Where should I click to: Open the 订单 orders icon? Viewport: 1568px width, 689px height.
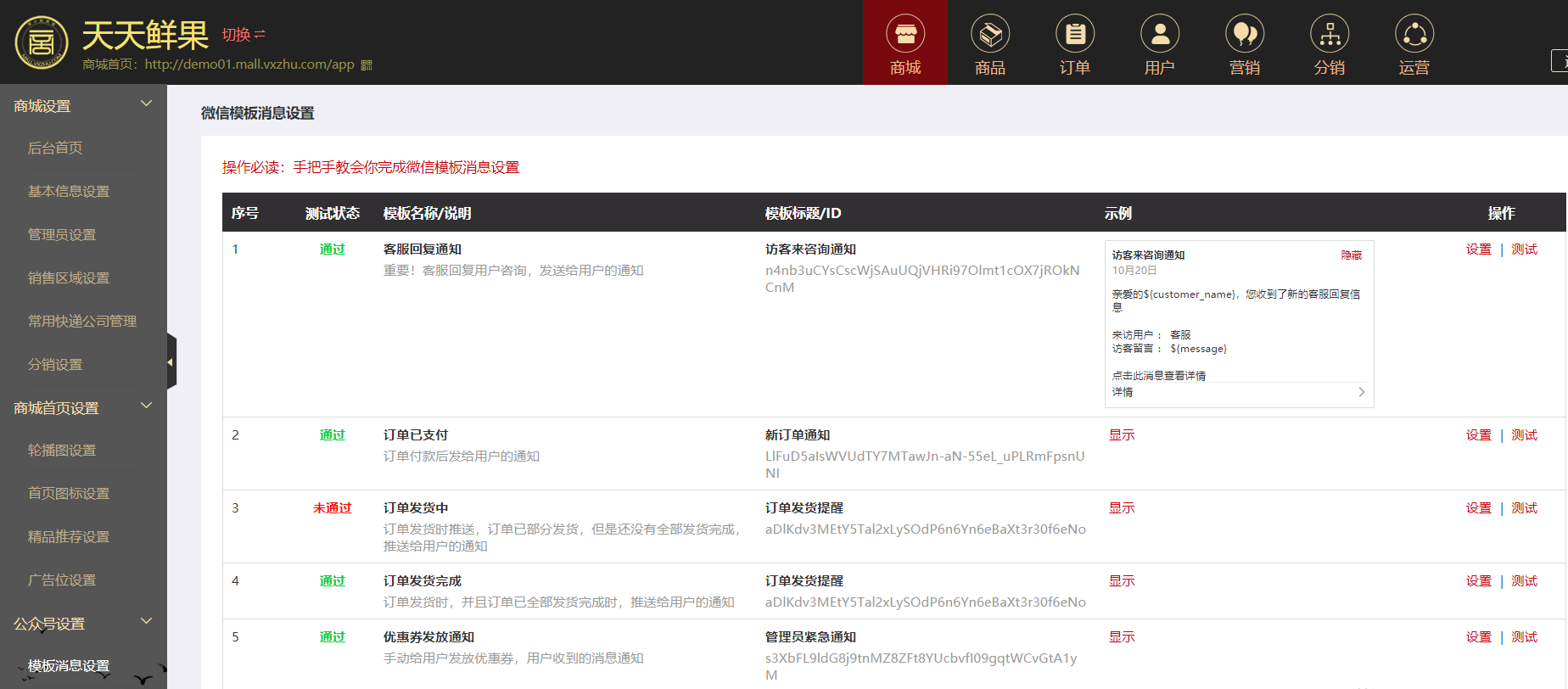(x=1074, y=35)
